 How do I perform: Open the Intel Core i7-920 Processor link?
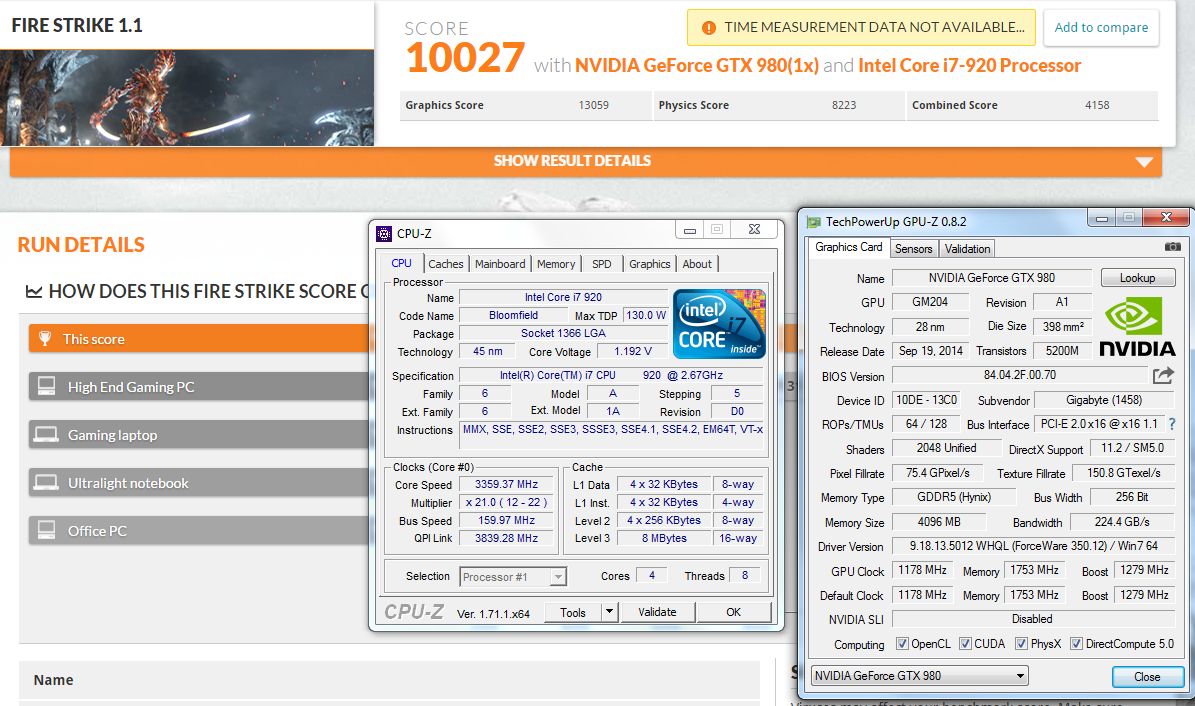[969, 66]
